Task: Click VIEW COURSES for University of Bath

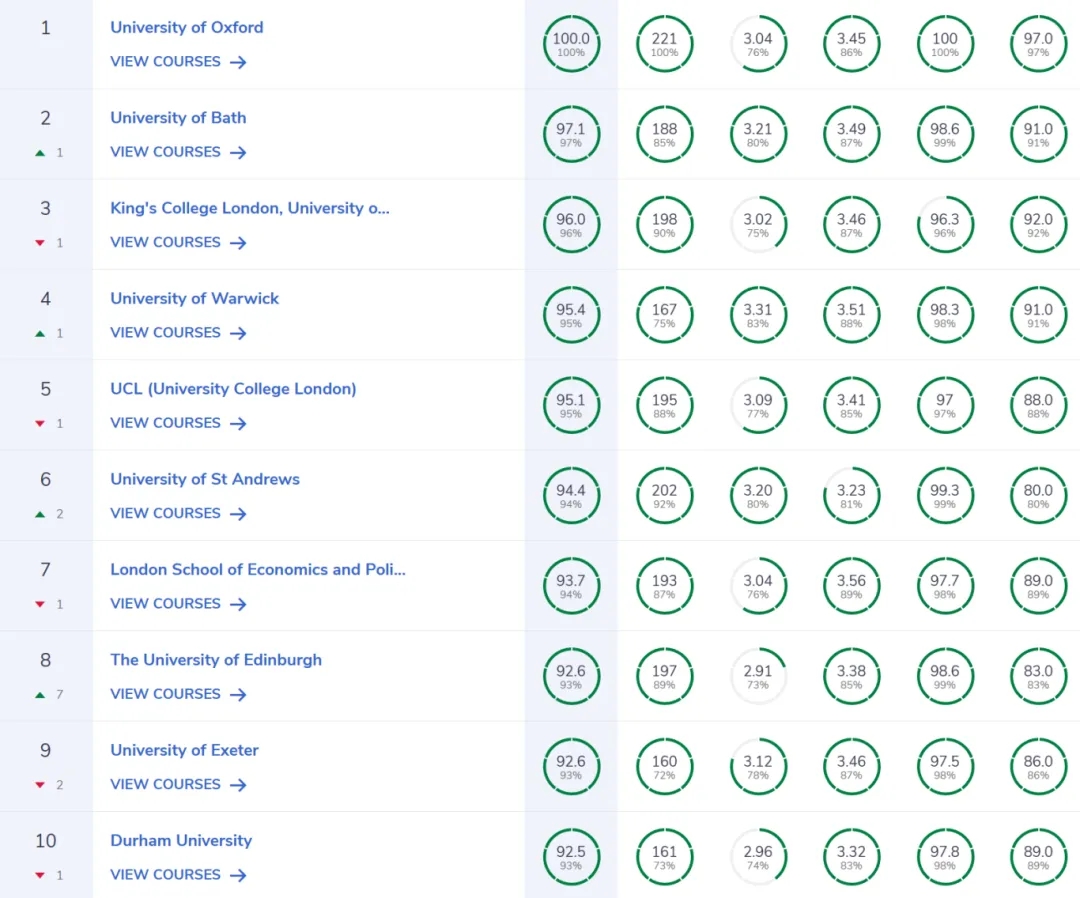Action: pos(166,152)
